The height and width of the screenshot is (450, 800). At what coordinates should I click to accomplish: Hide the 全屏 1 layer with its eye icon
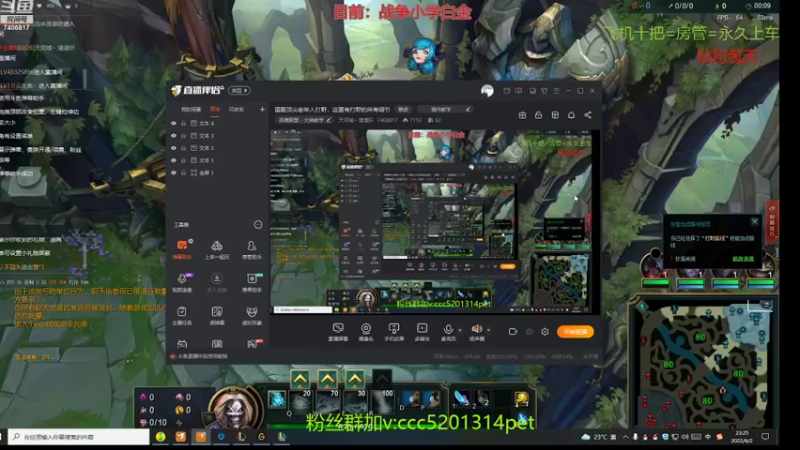point(174,173)
